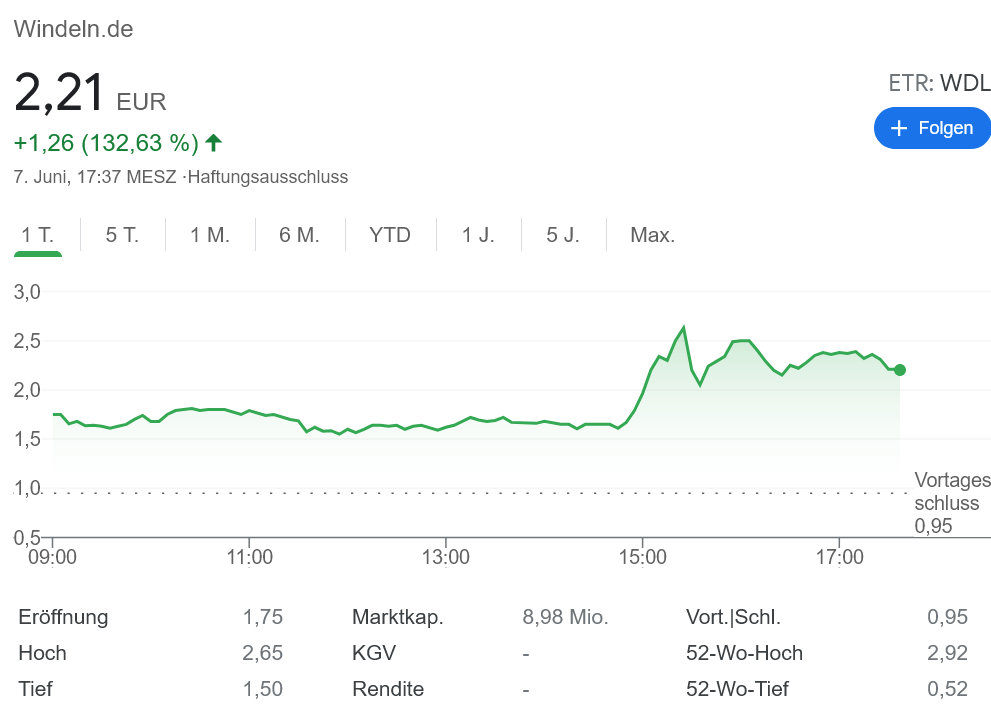This screenshot has height=726, width=991.
Task: Open the Haftungsausschluss disclaimer link
Action: pos(268,177)
